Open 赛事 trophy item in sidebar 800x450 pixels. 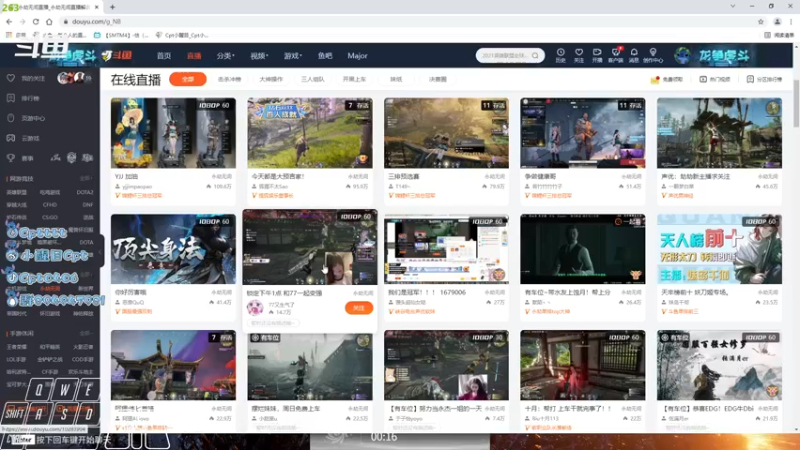20,158
